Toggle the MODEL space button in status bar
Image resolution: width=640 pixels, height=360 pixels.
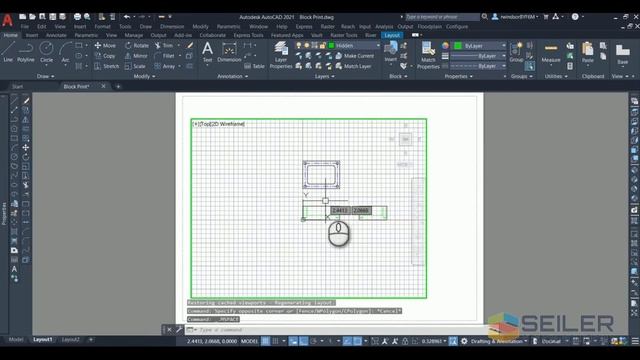pyautogui.click(x=249, y=341)
